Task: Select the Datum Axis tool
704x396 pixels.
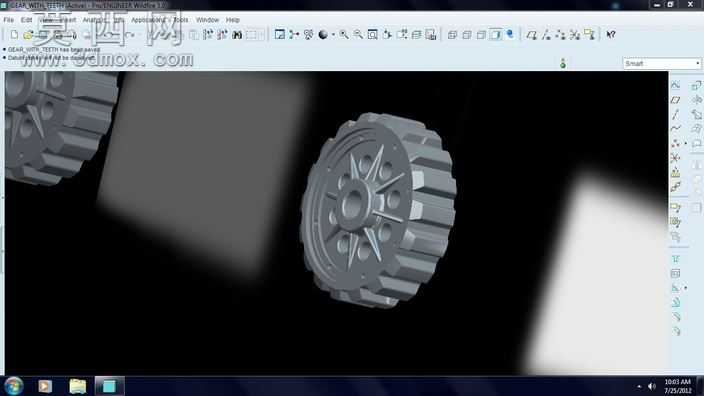Action: (x=675, y=114)
